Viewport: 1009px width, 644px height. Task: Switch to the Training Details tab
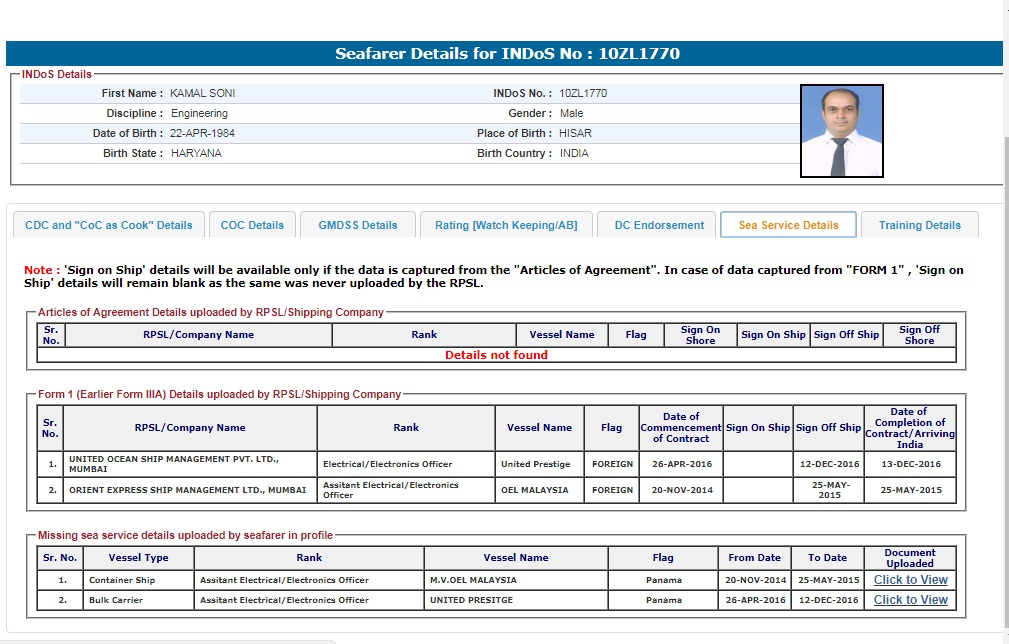[x=919, y=225]
